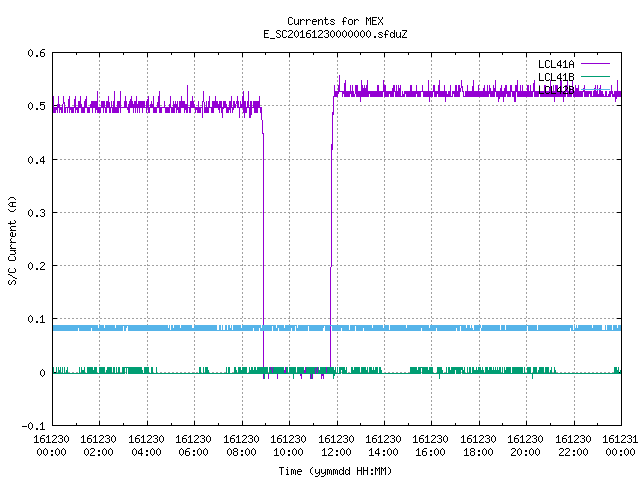
Task: Click the purple LCL41A legend line sample
Action: click(595, 64)
